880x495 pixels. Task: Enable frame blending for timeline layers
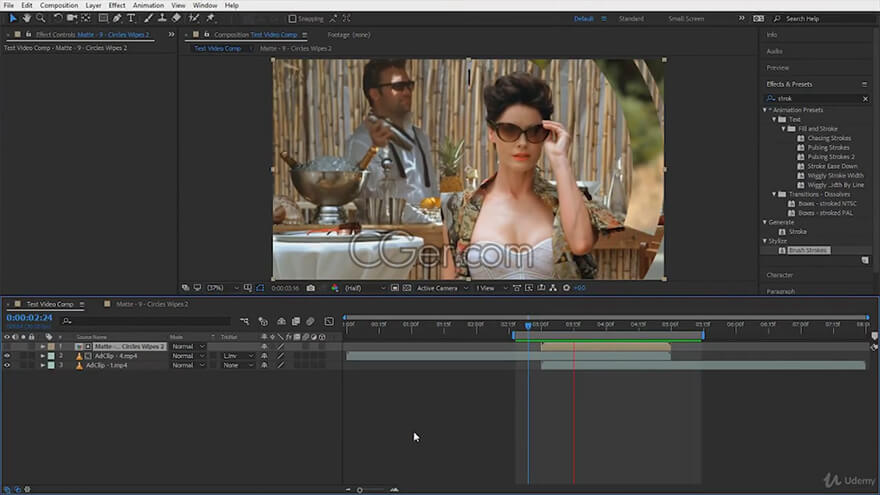296,321
